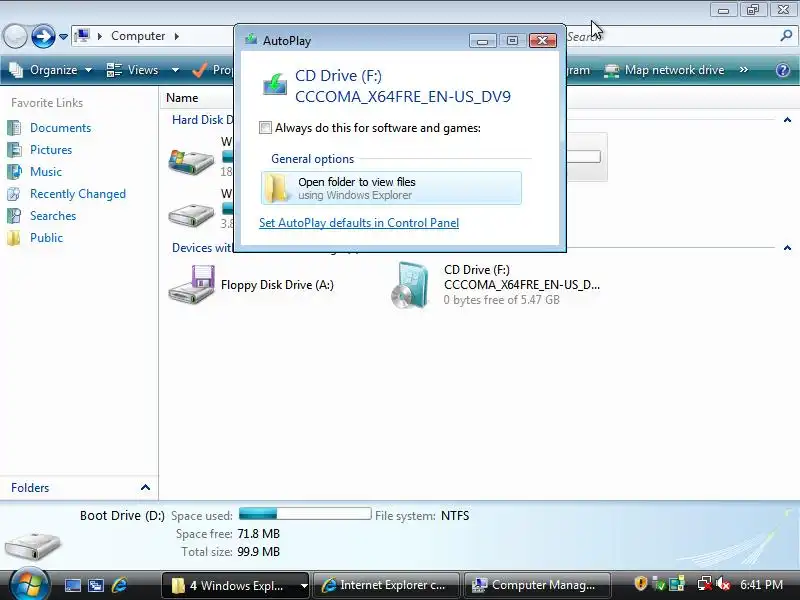The width and height of the screenshot is (800, 600).
Task: Click Boot Drive space used bar
Action: [305, 513]
